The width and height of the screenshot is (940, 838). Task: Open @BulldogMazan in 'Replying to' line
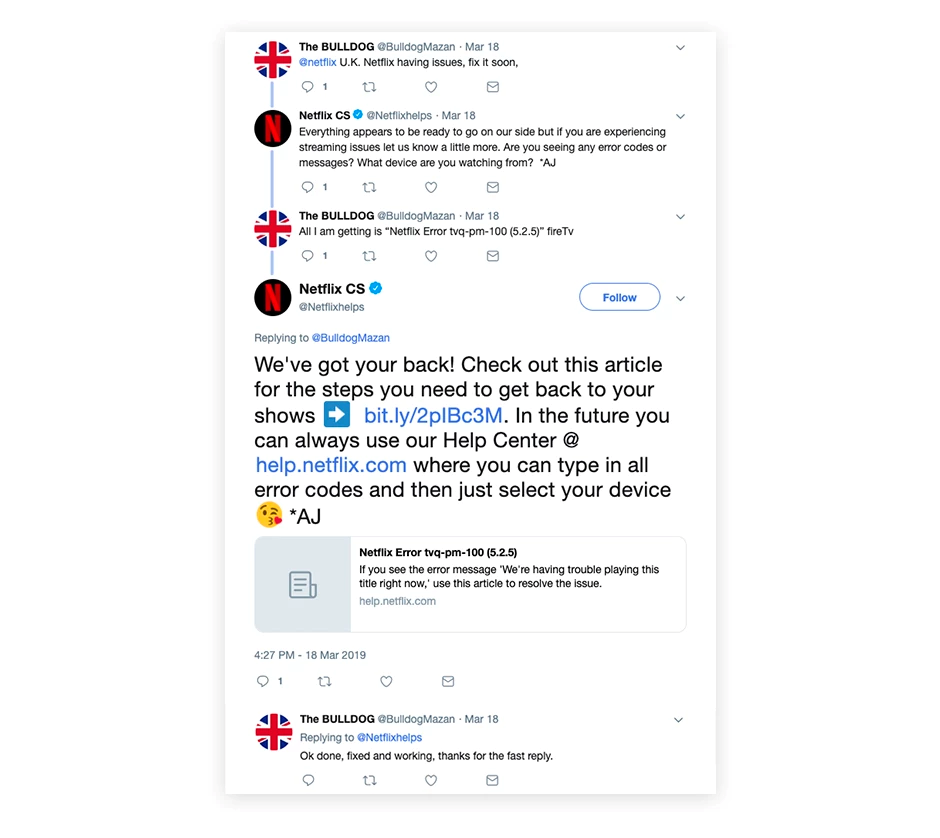click(351, 337)
